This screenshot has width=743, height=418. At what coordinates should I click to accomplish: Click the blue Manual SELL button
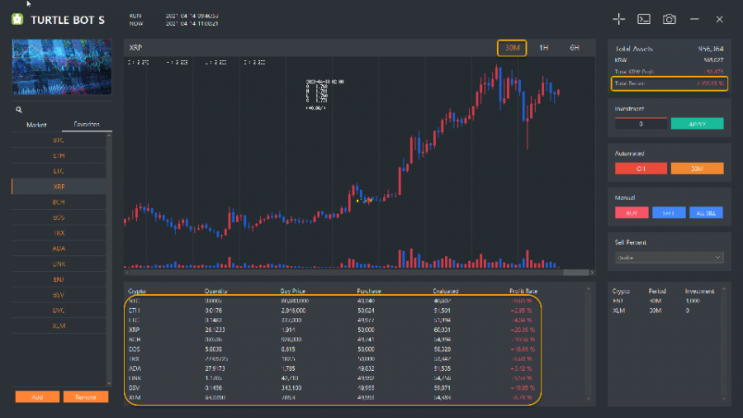tap(669, 213)
